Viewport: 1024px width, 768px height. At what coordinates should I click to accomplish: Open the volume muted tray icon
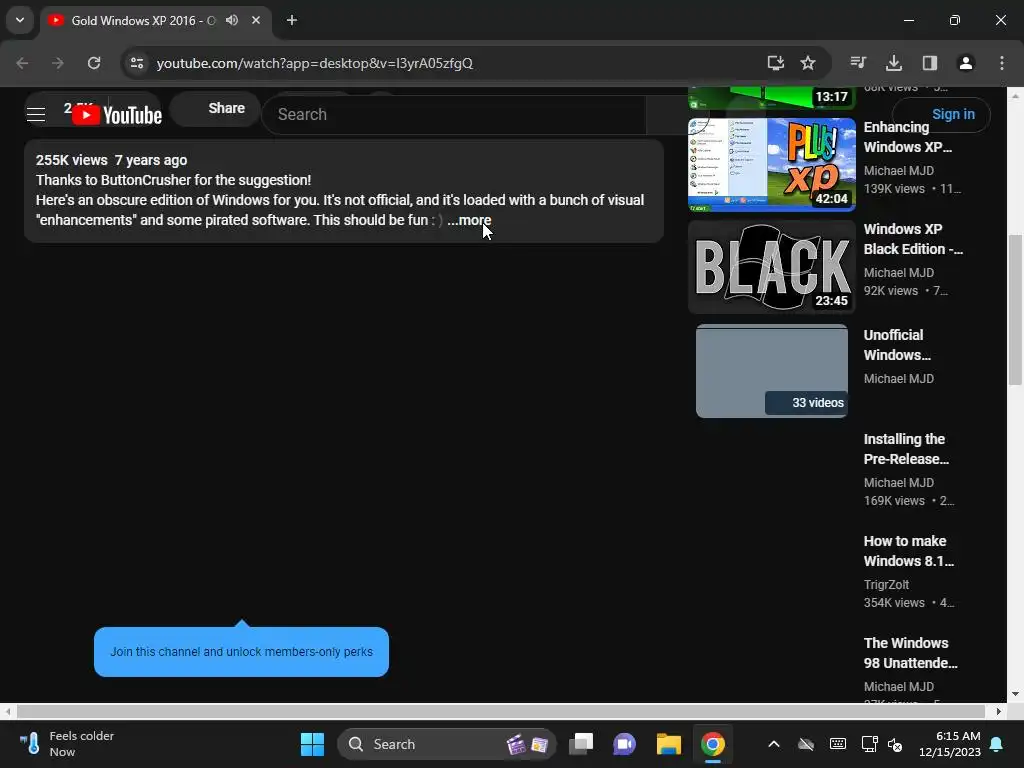click(895, 744)
